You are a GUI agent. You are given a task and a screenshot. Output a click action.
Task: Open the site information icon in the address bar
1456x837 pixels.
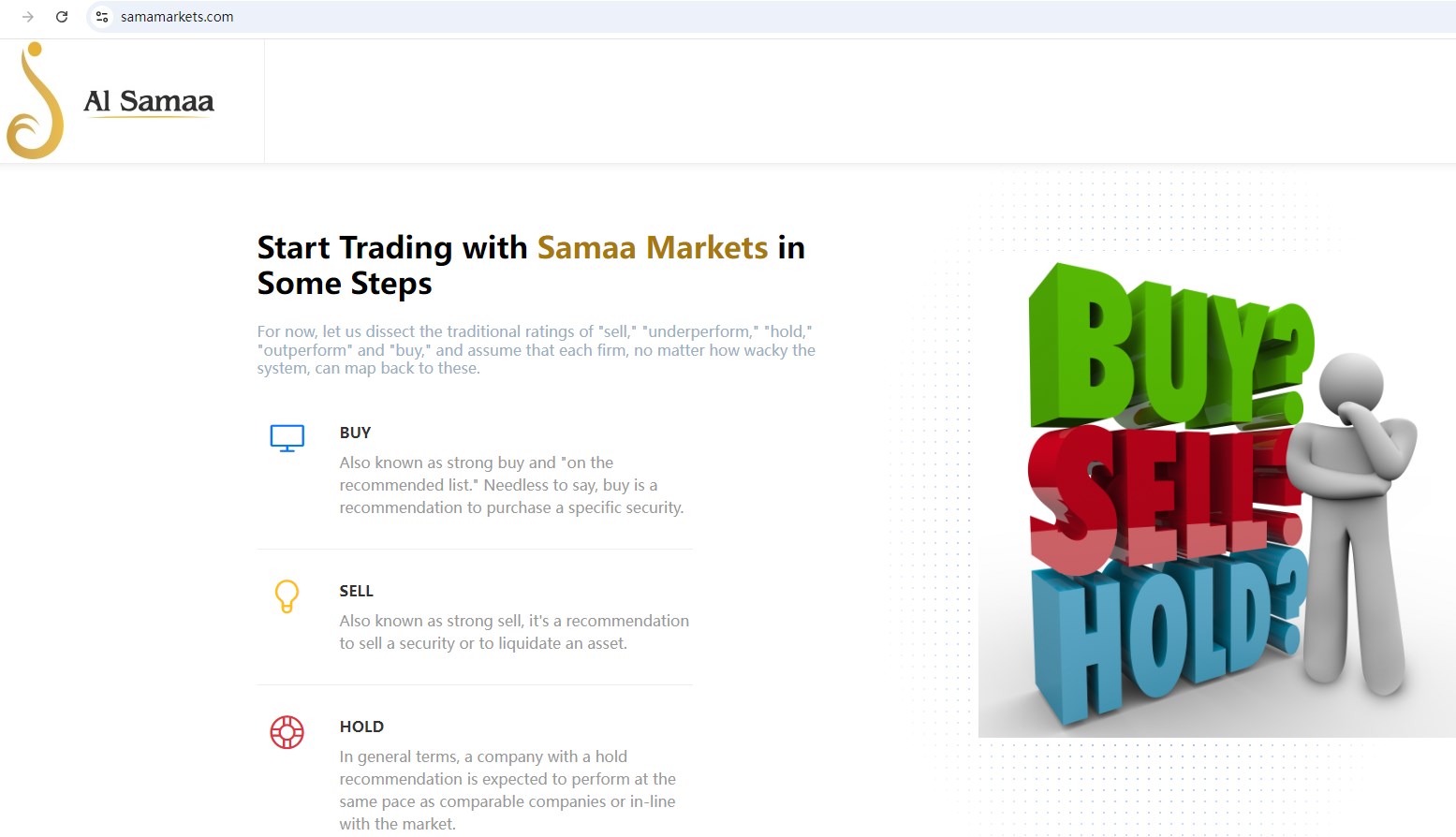click(102, 17)
